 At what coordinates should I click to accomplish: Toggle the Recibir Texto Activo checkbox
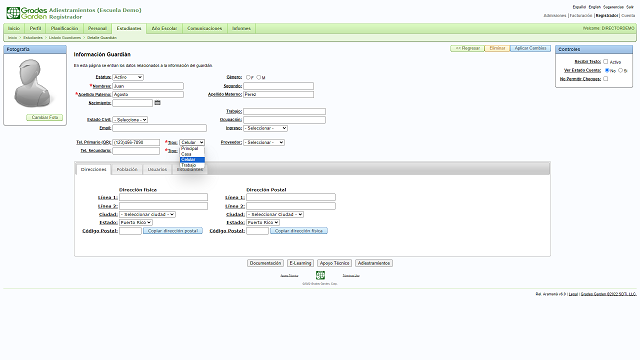[605, 62]
